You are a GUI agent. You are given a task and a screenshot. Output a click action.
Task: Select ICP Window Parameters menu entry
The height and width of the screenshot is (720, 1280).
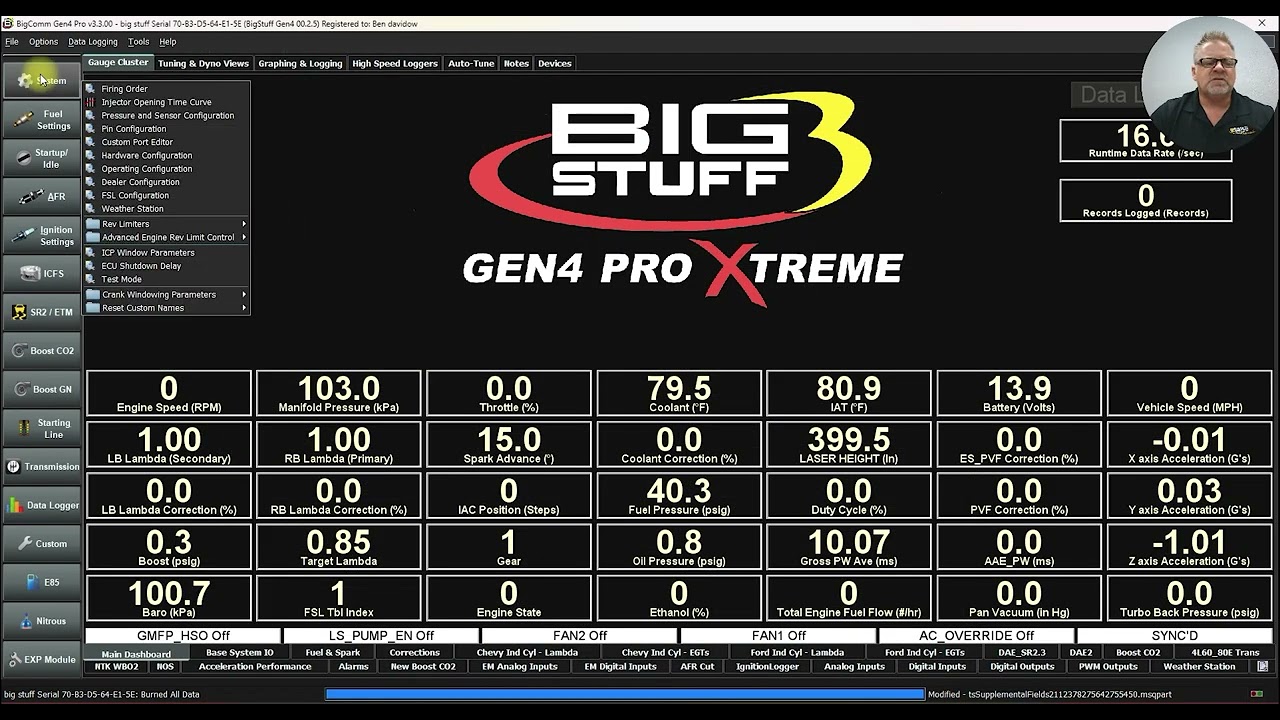pos(167,253)
